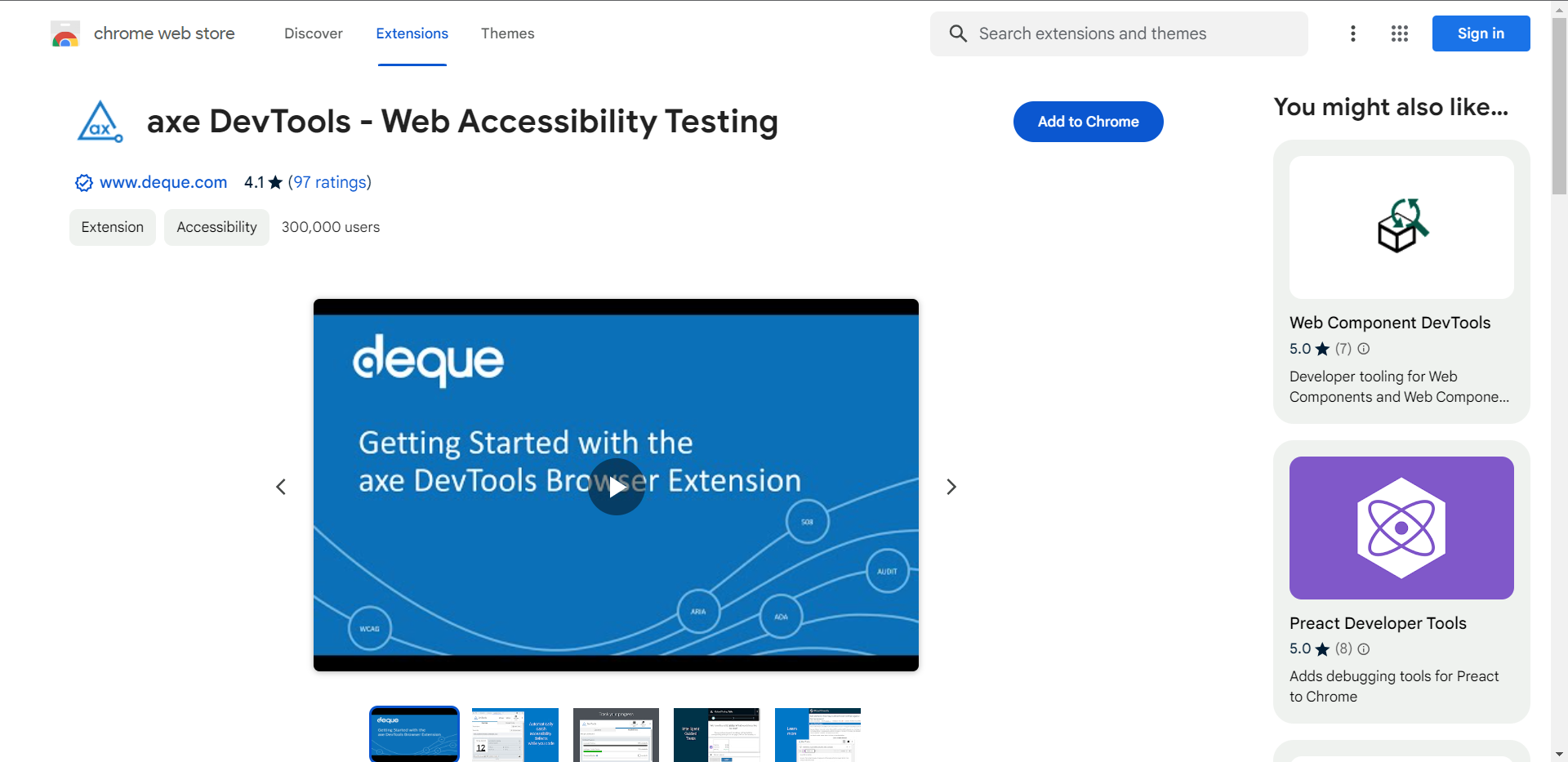This screenshot has height=762, width=1568.
Task: Click the Add to Chrome button
Action: (x=1088, y=121)
